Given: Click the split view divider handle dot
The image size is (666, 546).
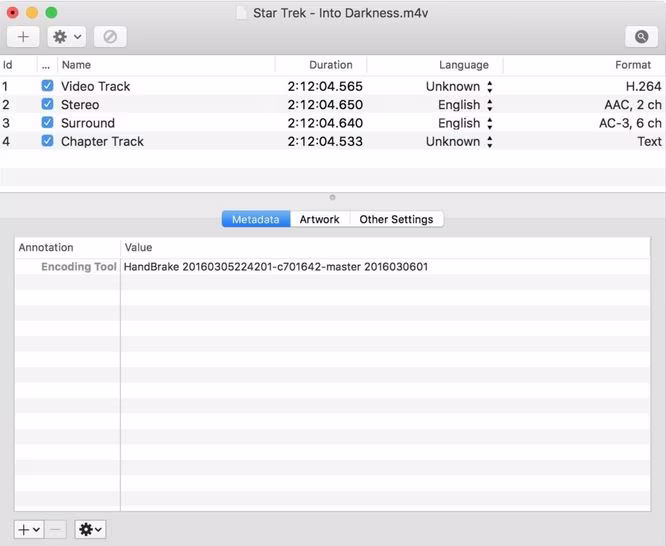Looking at the screenshot, I should [333, 197].
